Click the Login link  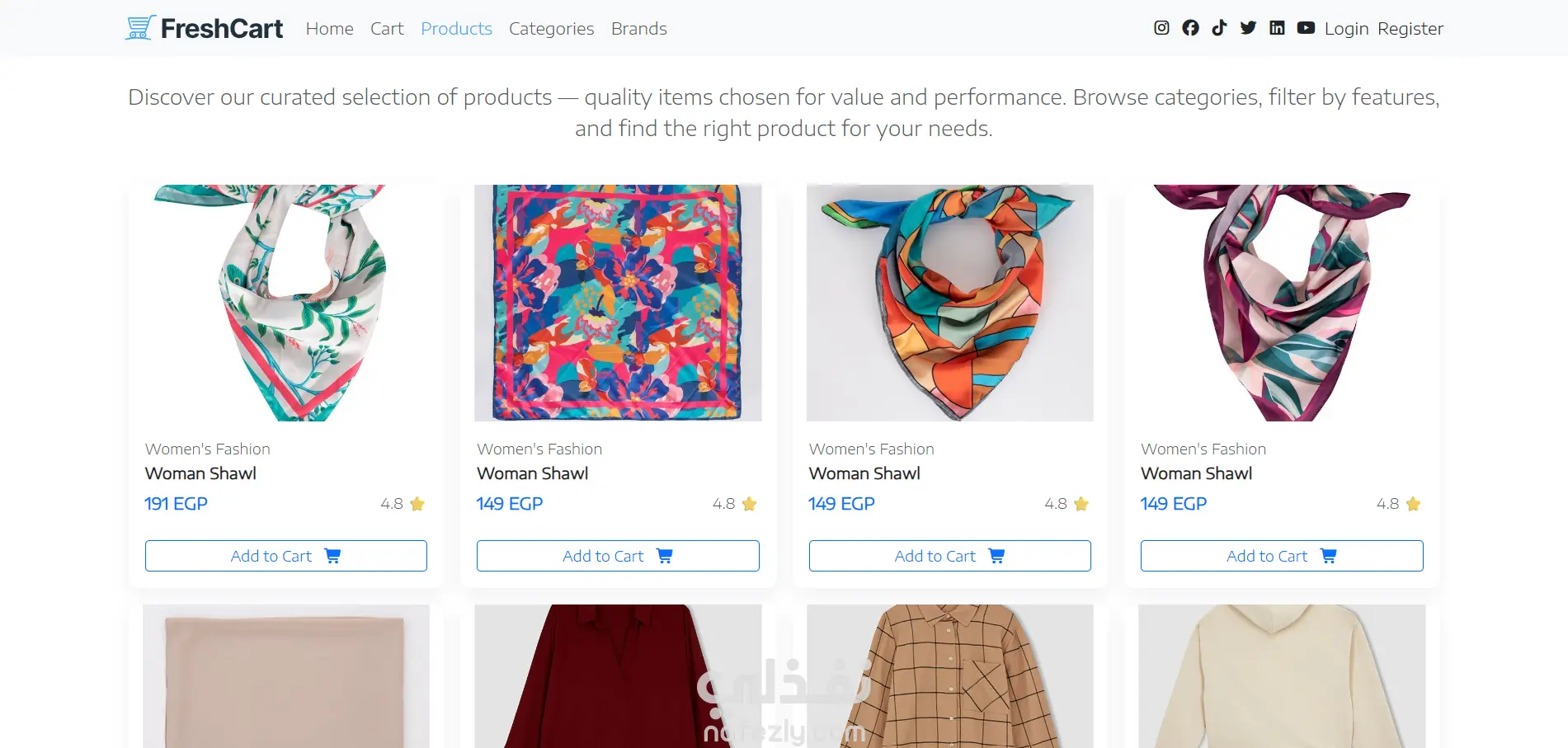tap(1346, 29)
